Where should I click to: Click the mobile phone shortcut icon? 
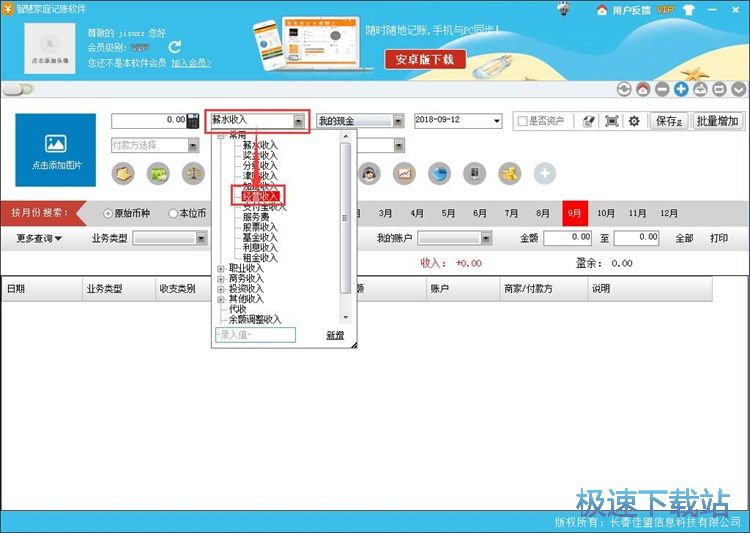point(474,174)
